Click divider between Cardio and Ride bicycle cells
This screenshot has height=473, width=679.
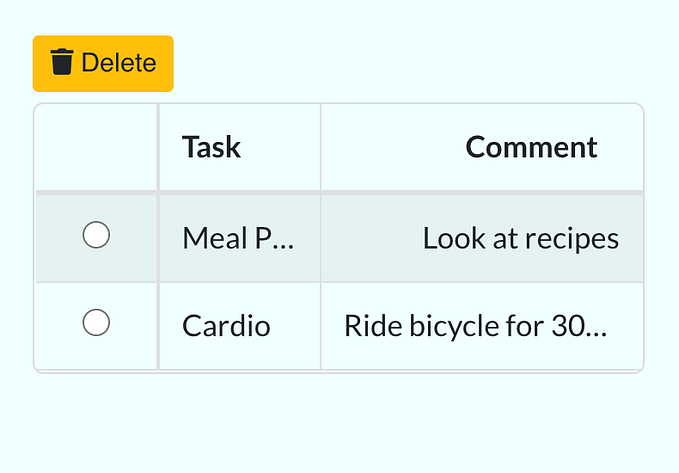tap(321, 326)
